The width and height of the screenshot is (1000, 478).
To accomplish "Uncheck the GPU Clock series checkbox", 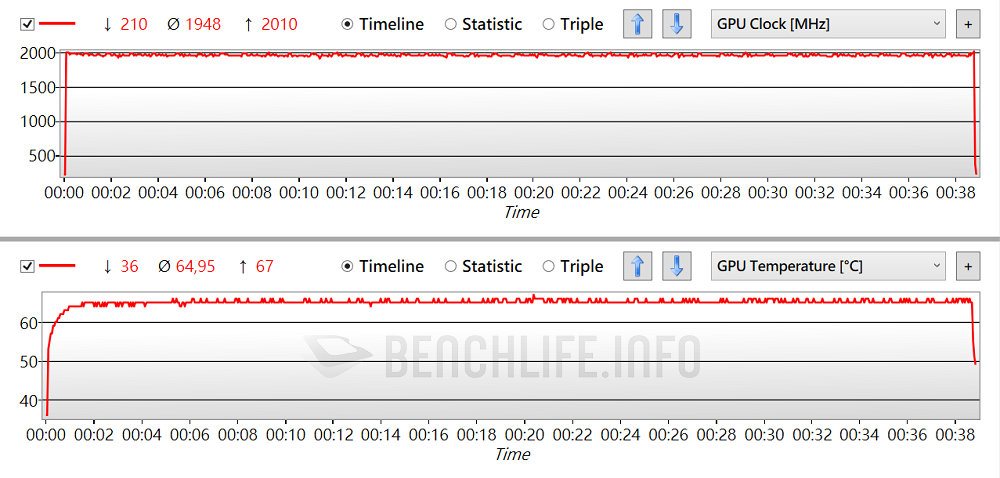I will pyautogui.click(x=27, y=24).
